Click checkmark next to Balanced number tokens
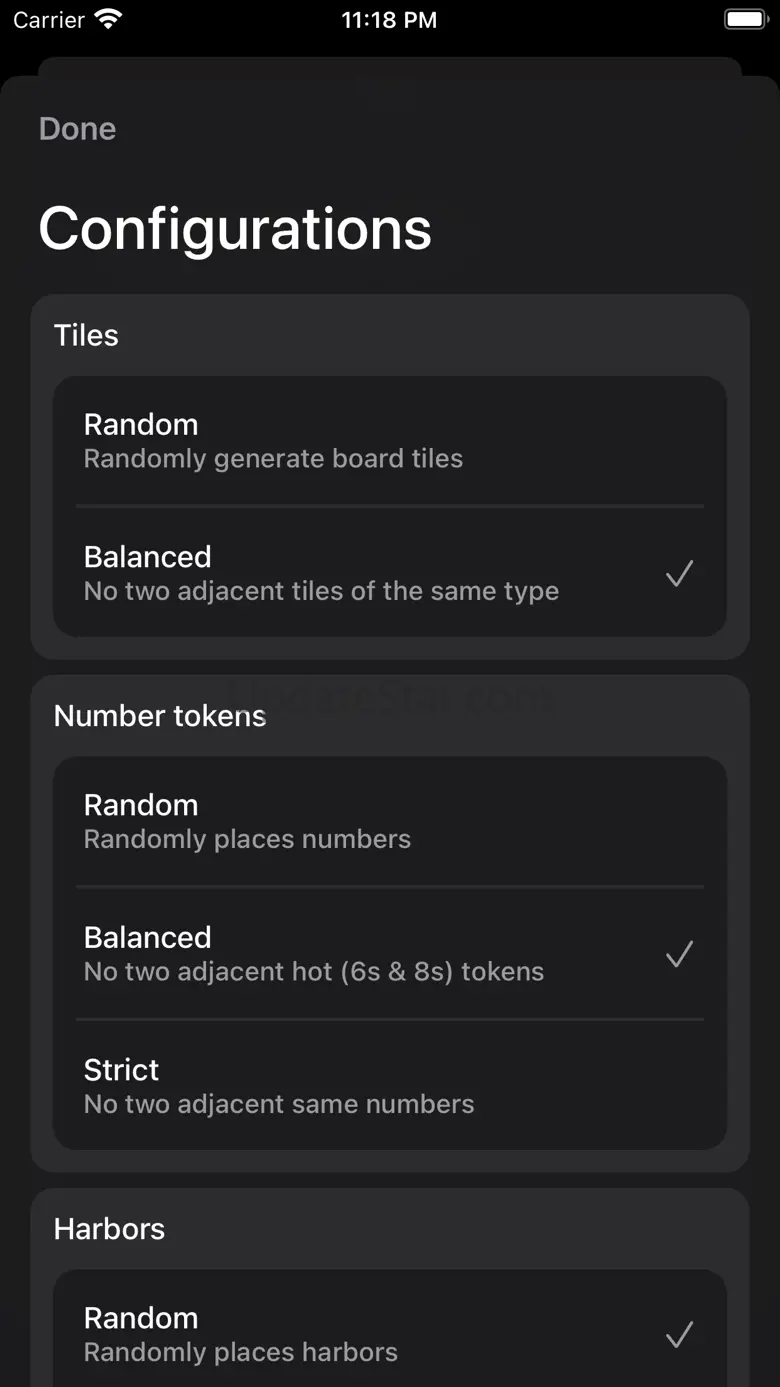The height and width of the screenshot is (1387, 780). coord(679,954)
